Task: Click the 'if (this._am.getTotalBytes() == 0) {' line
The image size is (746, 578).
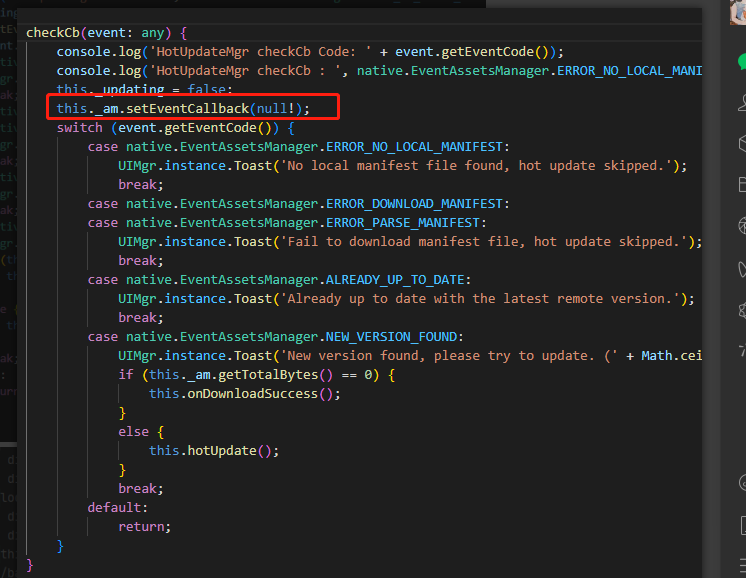Action: 256,375
